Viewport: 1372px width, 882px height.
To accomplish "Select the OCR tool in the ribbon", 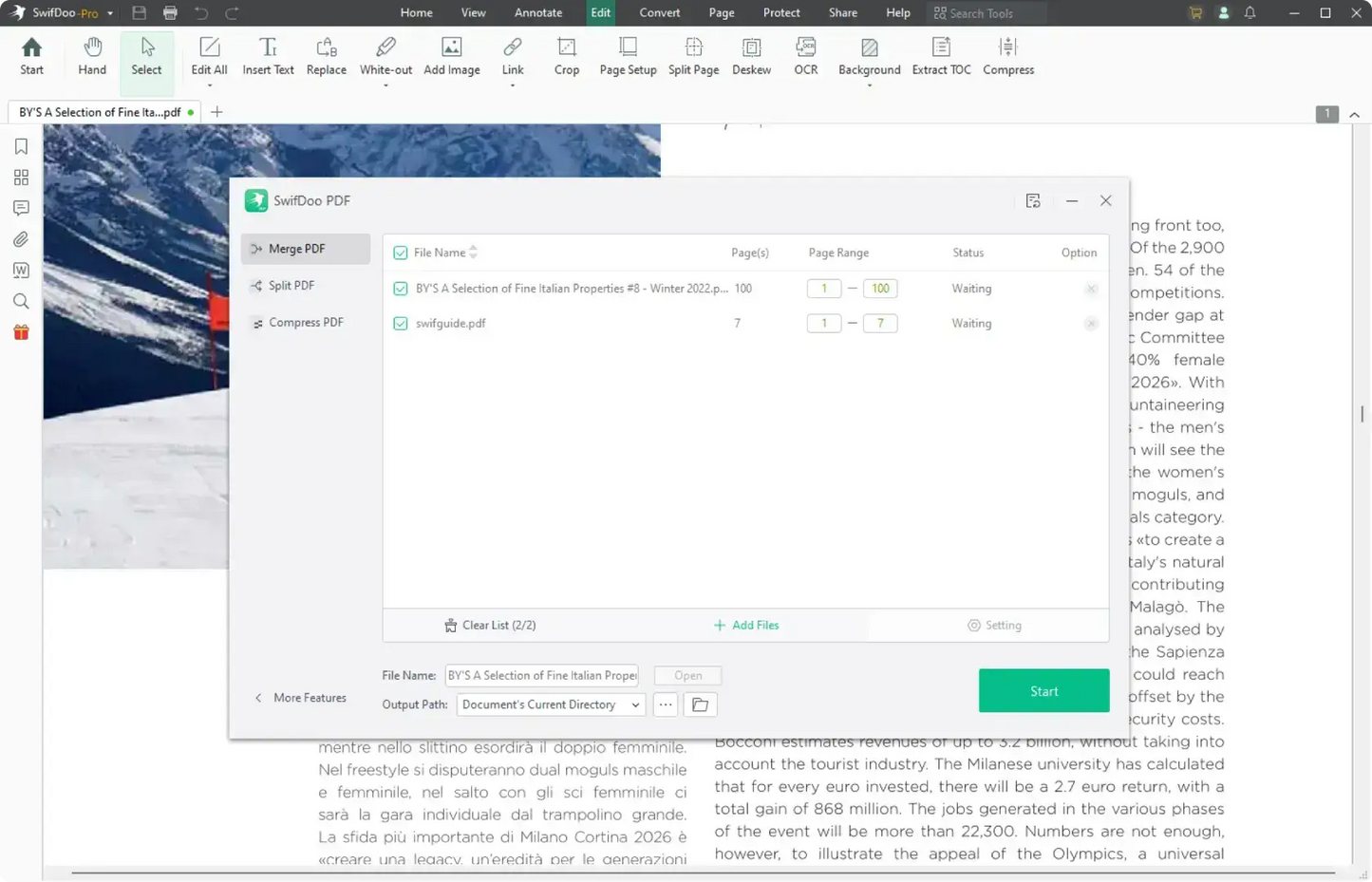I will coord(805,57).
